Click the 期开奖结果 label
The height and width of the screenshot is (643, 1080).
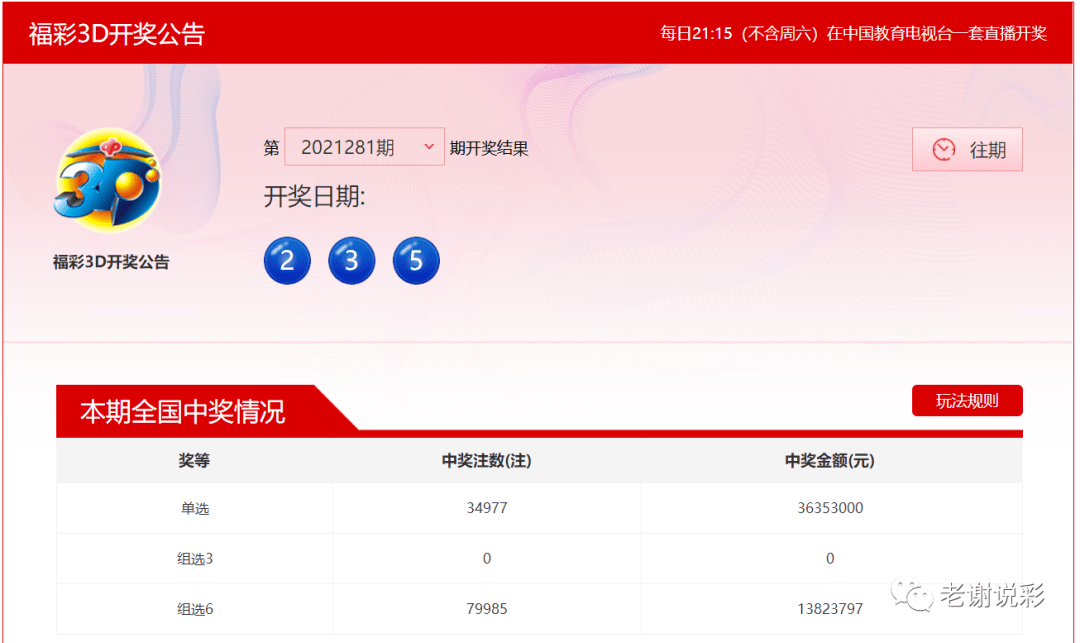point(489,149)
